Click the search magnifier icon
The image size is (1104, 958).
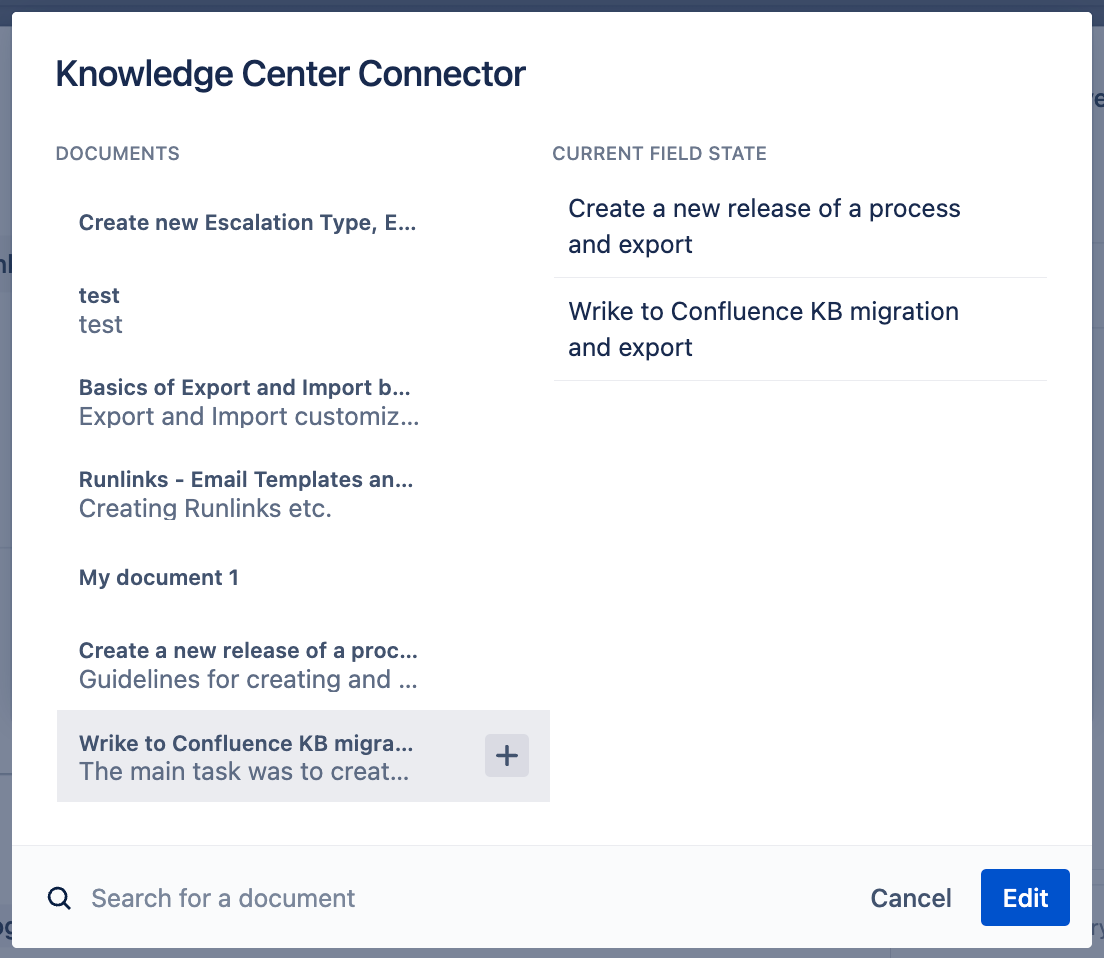click(59, 898)
